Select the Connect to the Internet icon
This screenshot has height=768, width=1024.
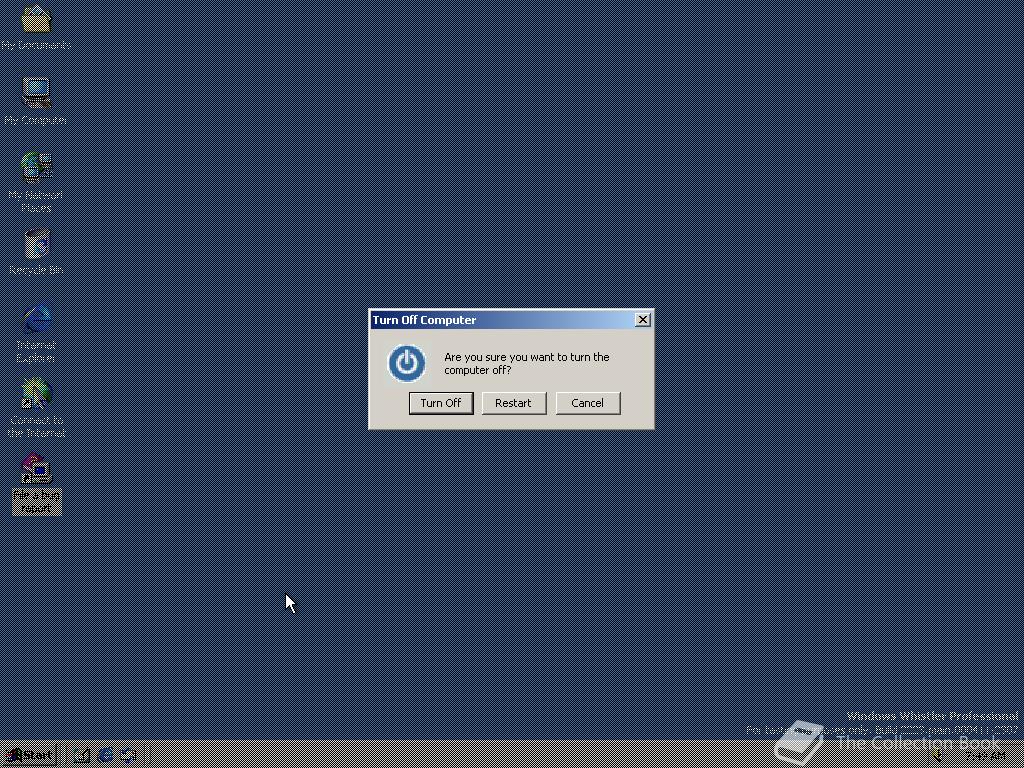click(x=36, y=408)
